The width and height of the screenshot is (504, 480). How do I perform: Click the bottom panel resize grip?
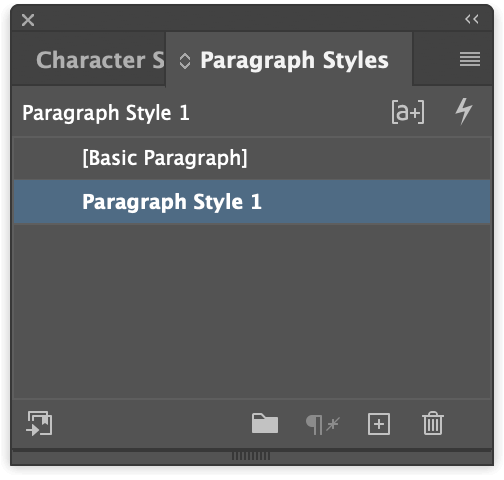(x=251, y=456)
